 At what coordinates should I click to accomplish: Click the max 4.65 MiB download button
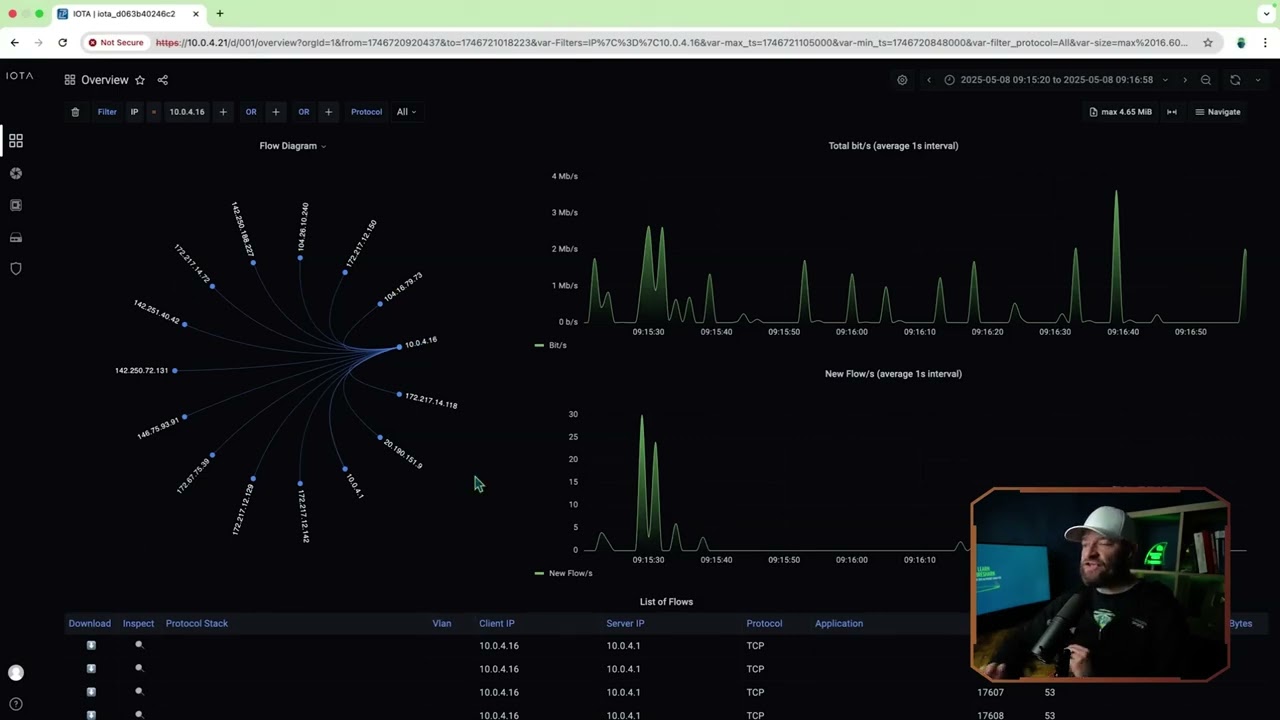coord(1120,112)
